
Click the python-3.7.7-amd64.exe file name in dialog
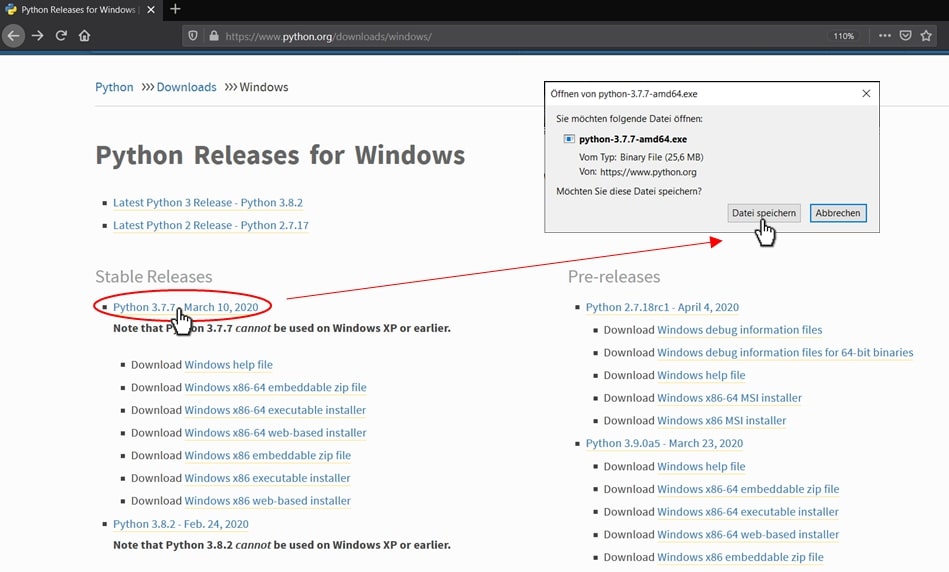[633, 139]
